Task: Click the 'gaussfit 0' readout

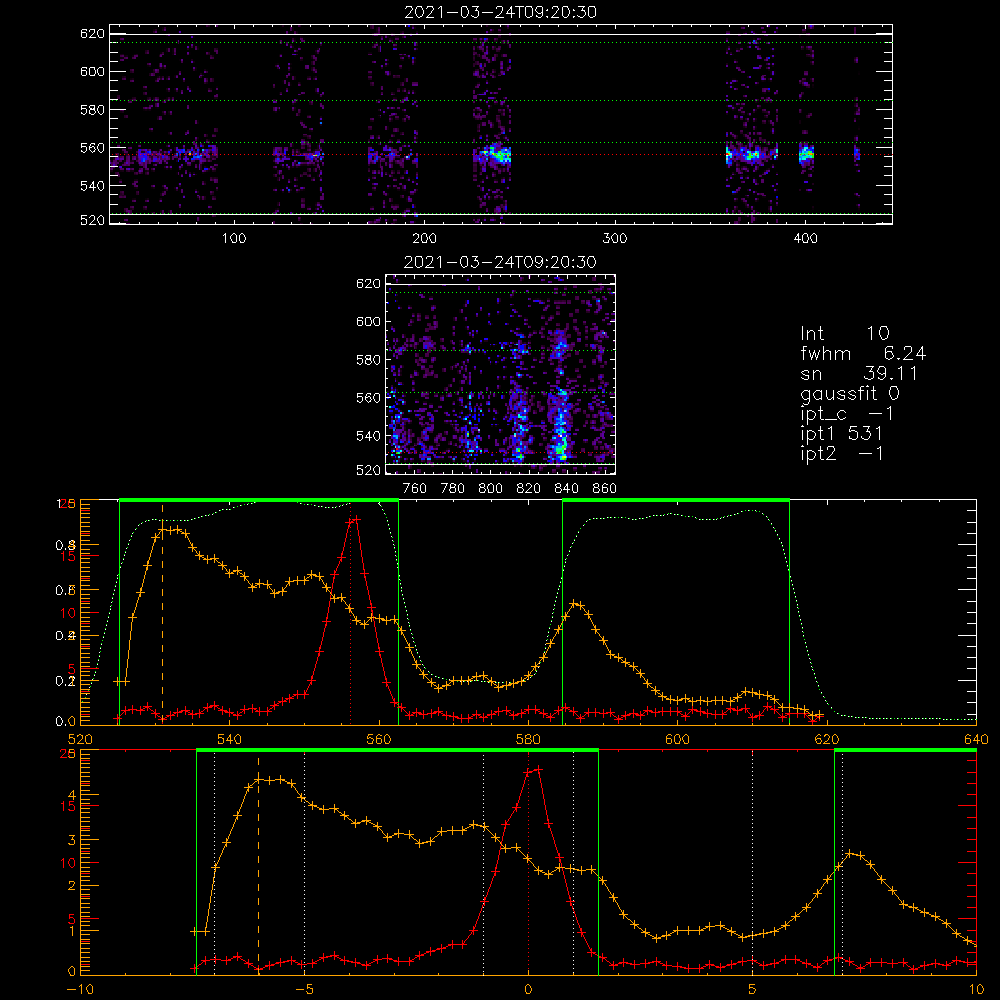Action: 850,394
